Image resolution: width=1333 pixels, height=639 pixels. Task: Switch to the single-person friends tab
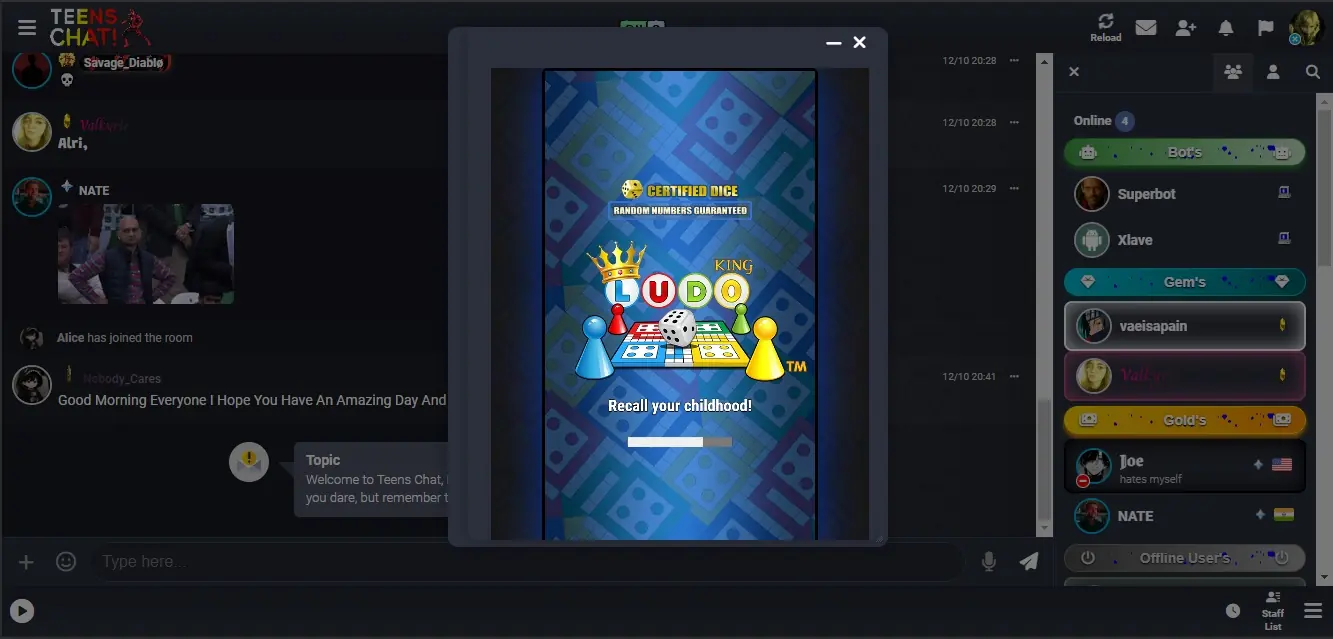click(1273, 72)
